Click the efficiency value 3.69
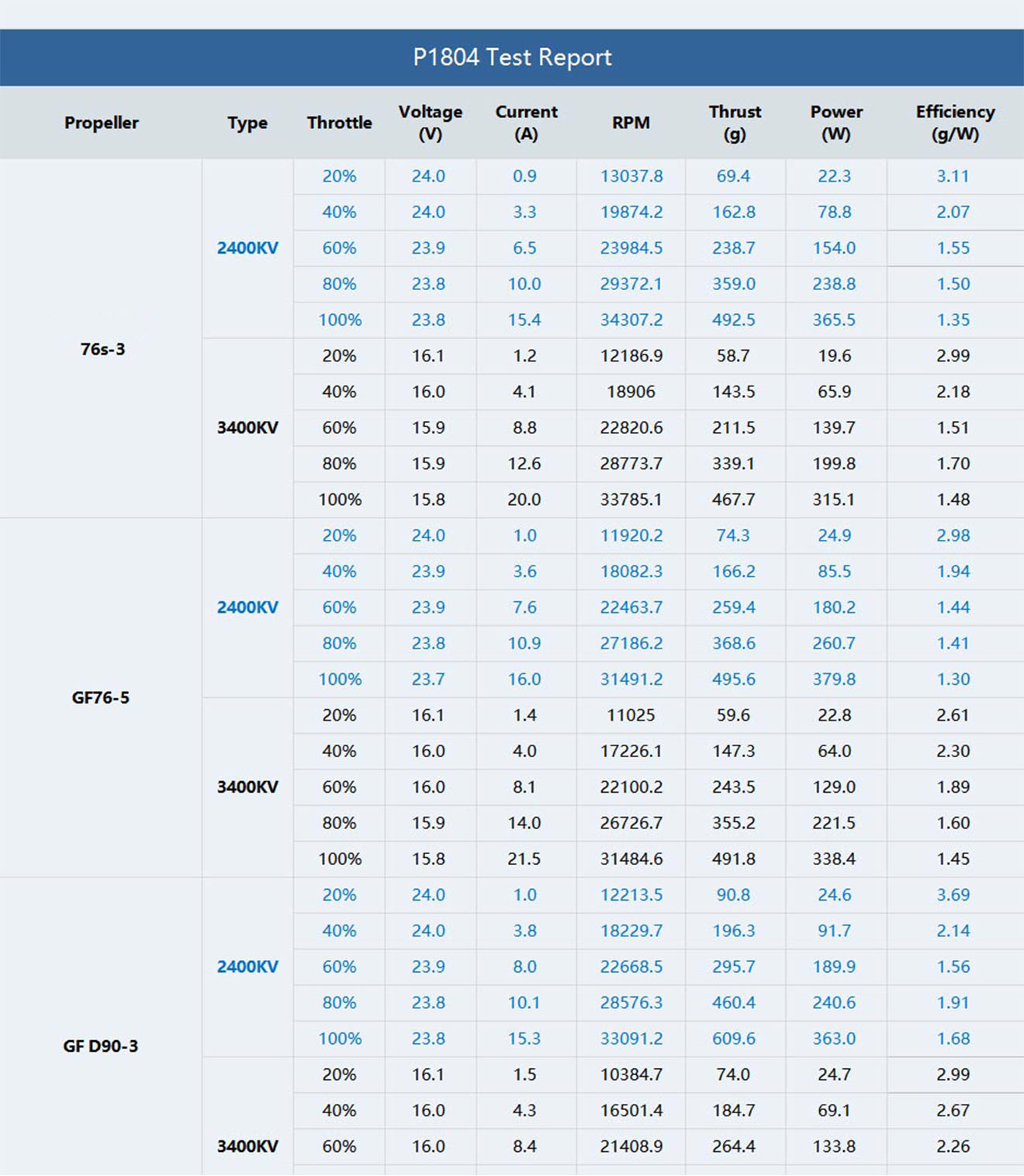1024x1176 pixels. pos(953,894)
